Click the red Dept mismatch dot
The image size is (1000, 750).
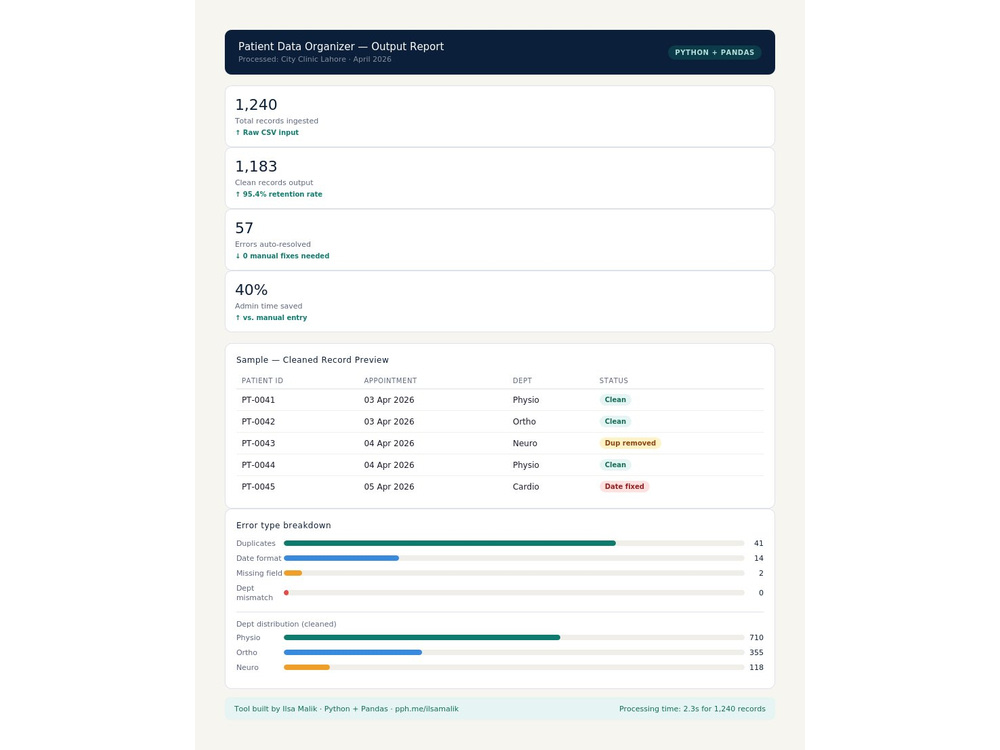(x=286, y=593)
